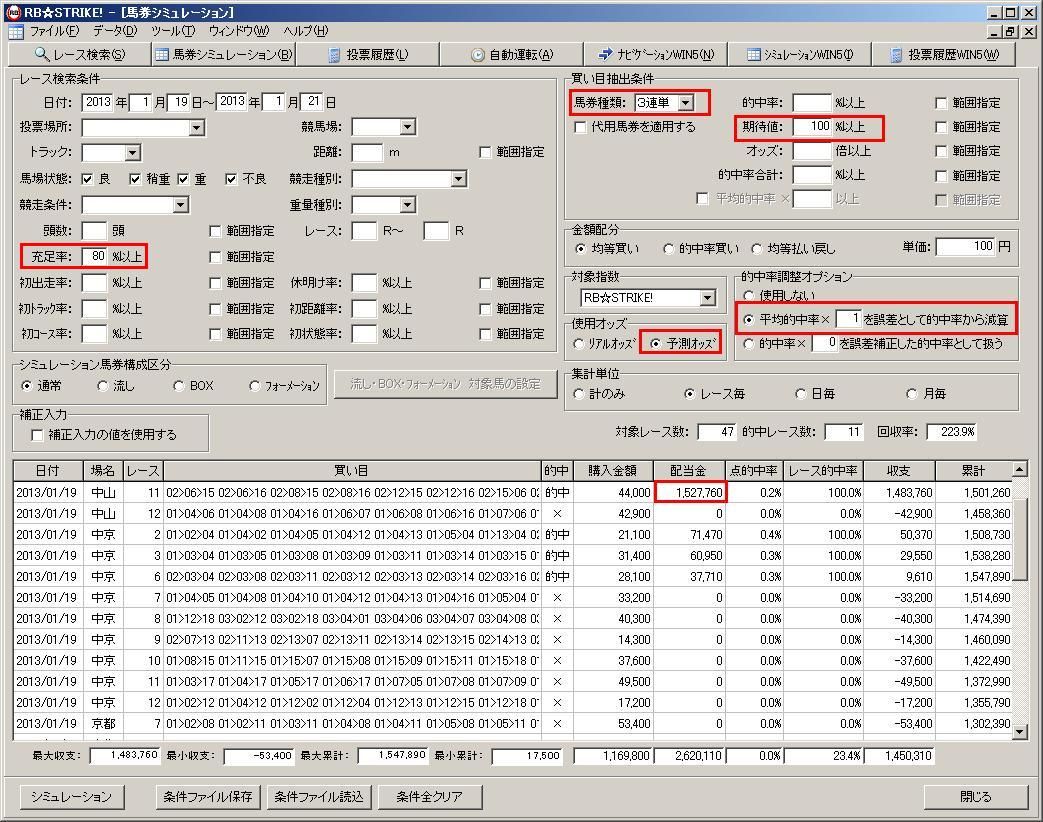Click 条件ファイル保存 button
The width and height of the screenshot is (1043, 822).
[x=208, y=797]
